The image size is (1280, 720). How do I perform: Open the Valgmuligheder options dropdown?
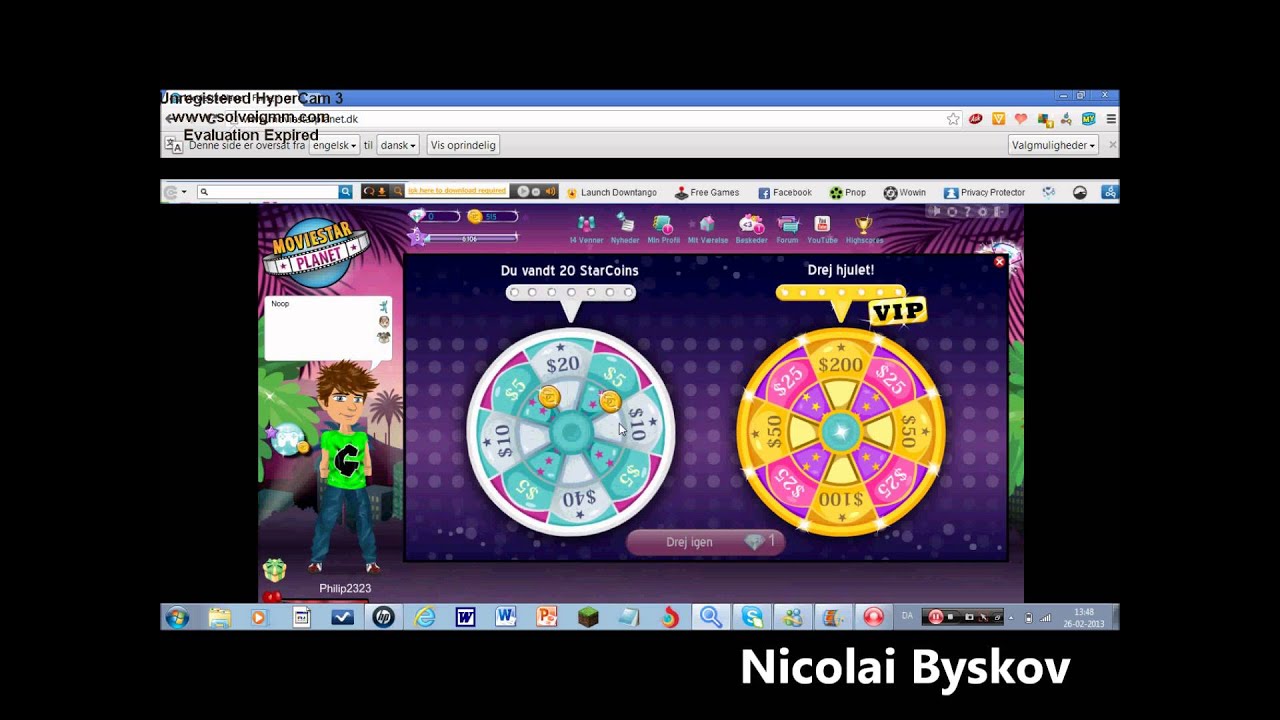(x=1053, y=145)
